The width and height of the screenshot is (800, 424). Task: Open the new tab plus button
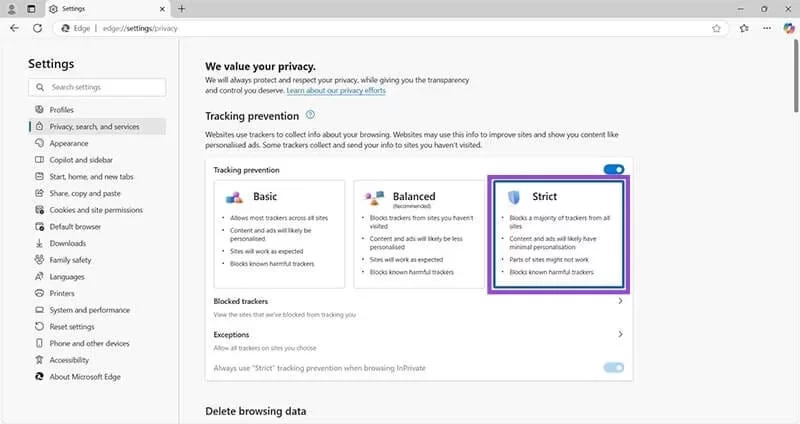(x=181, y=8)
